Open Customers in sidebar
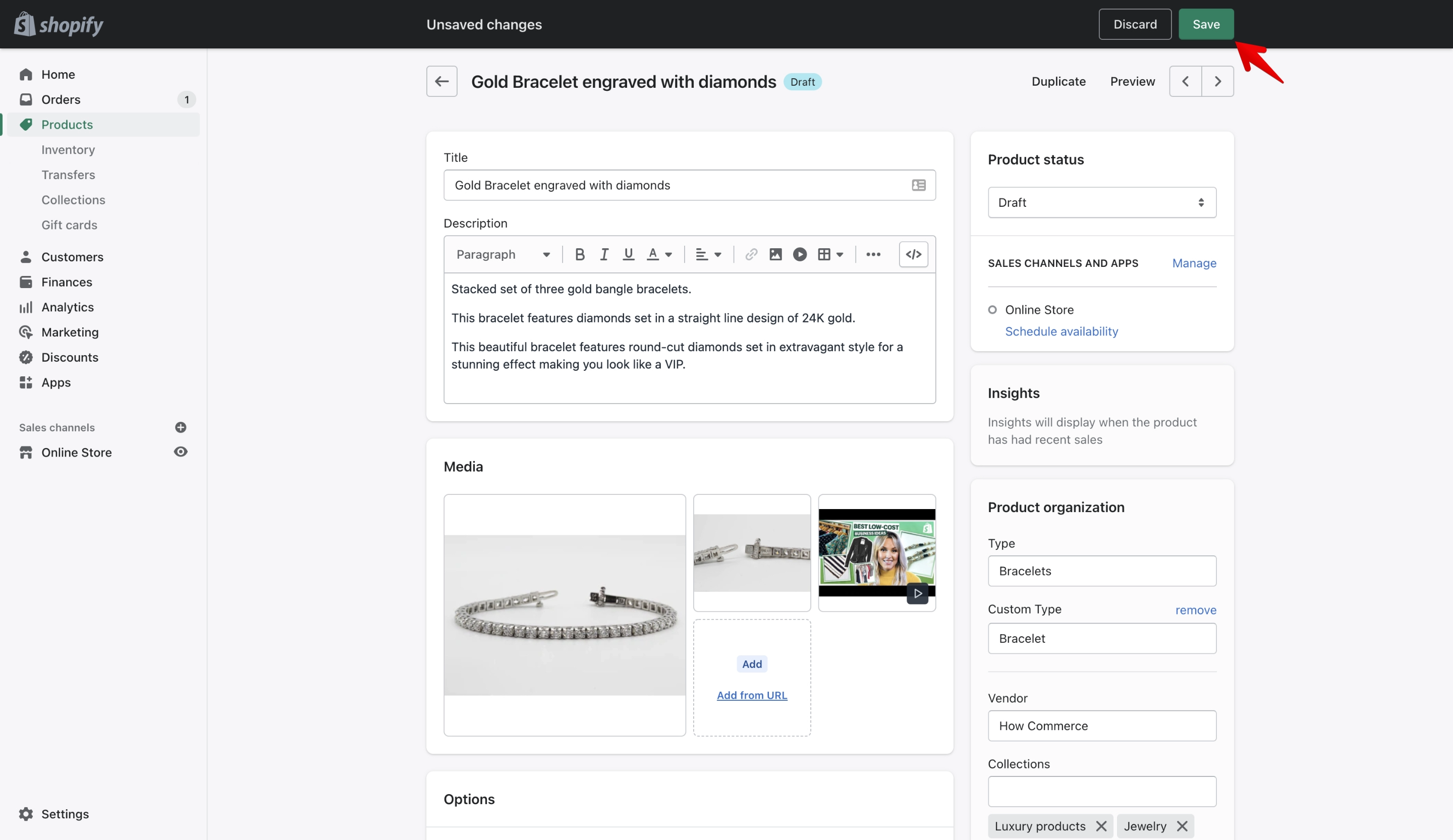 (x=104, y=257)
